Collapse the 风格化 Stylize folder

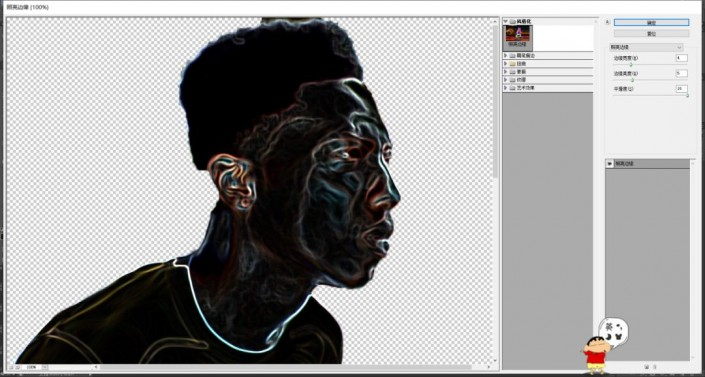[x=506, y=21]
